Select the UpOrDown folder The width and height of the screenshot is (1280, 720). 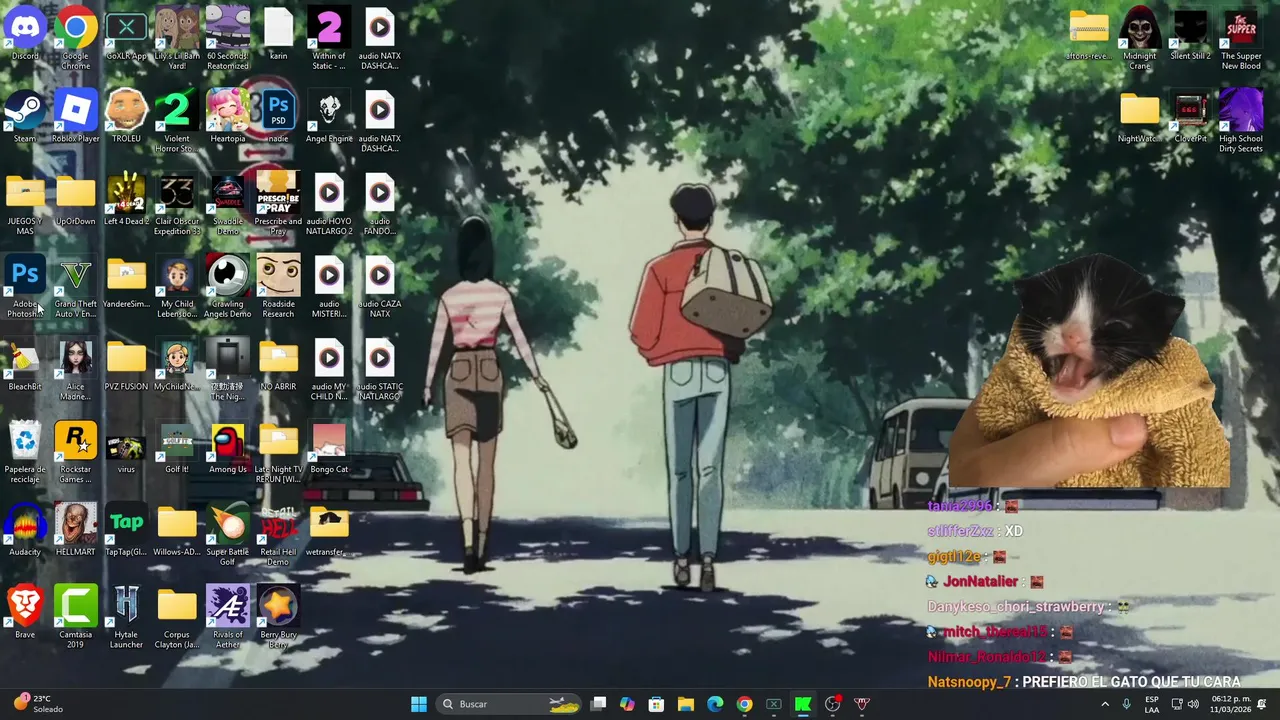click(x=76, y=199)
